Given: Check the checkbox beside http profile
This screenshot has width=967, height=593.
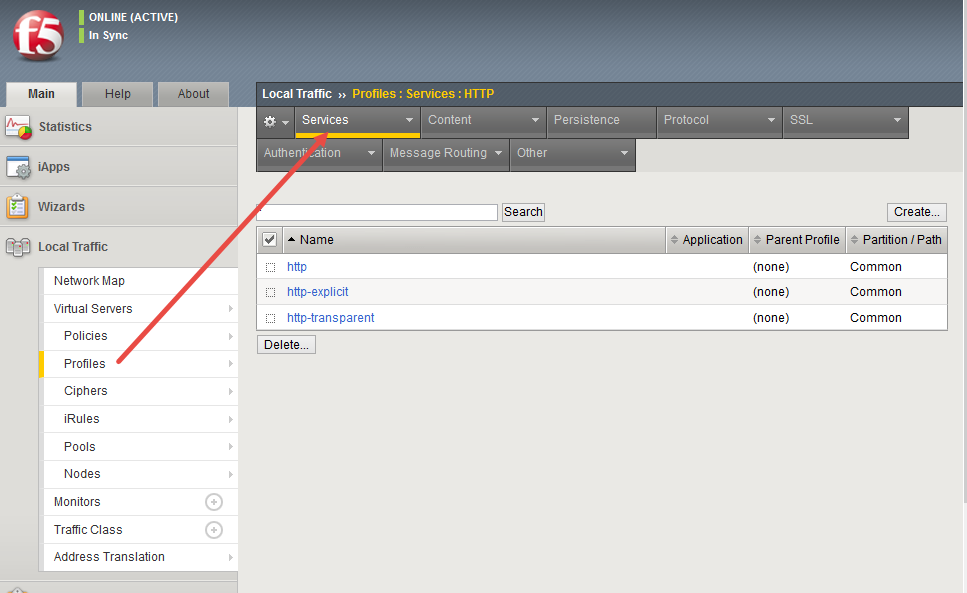Looking at the screenshot, I should coord(271,266).
